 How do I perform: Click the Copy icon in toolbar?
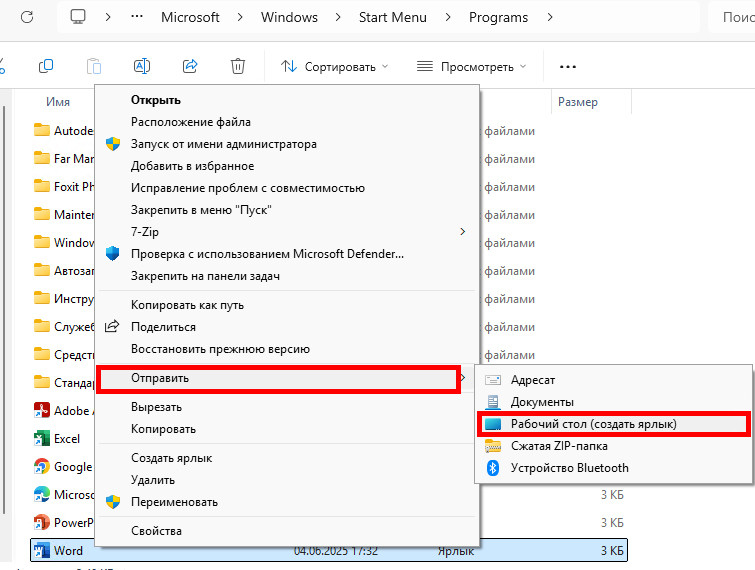[x=46, y=66]
